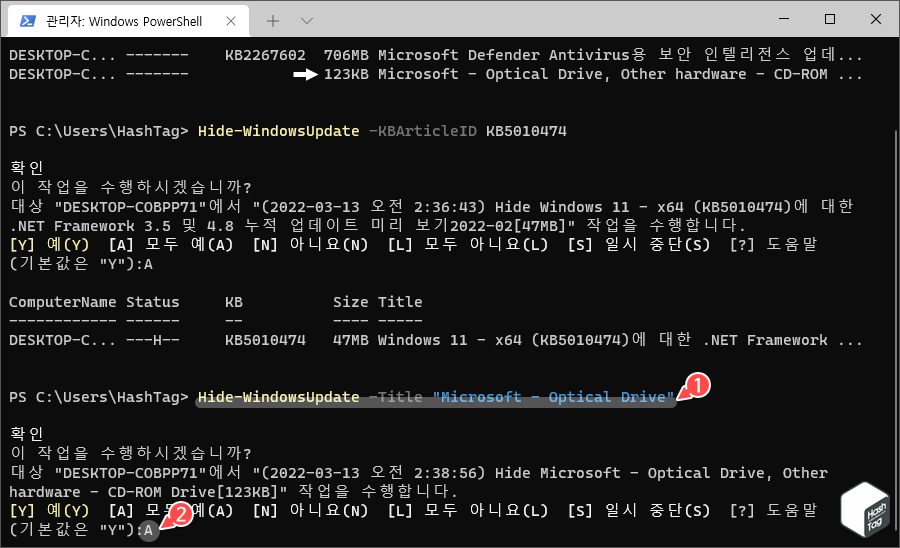Open a new terminal tab
This screenshot has width=900, height=548.
pyautogui.click(x=273, y=21)
